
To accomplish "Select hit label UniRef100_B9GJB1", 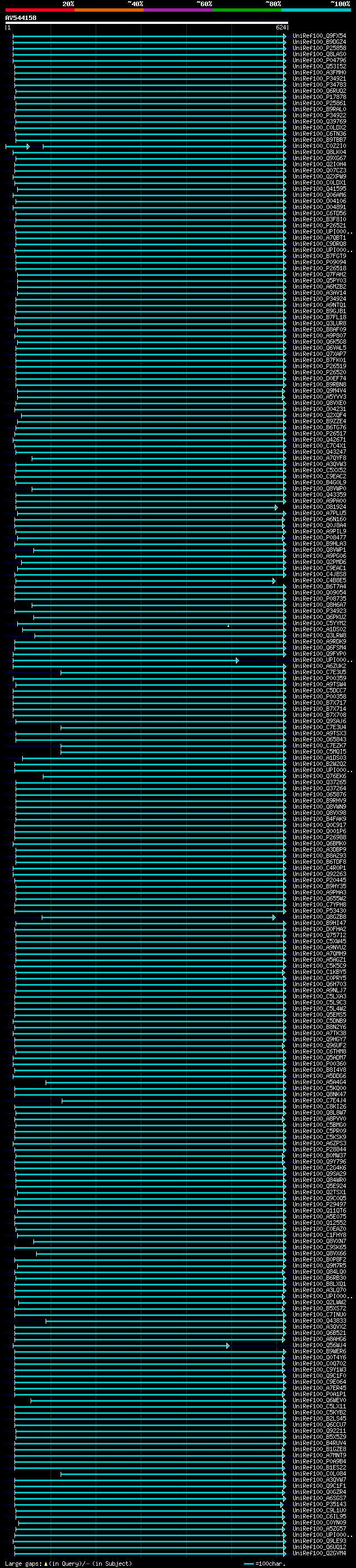I will click(x=319, y=311).
